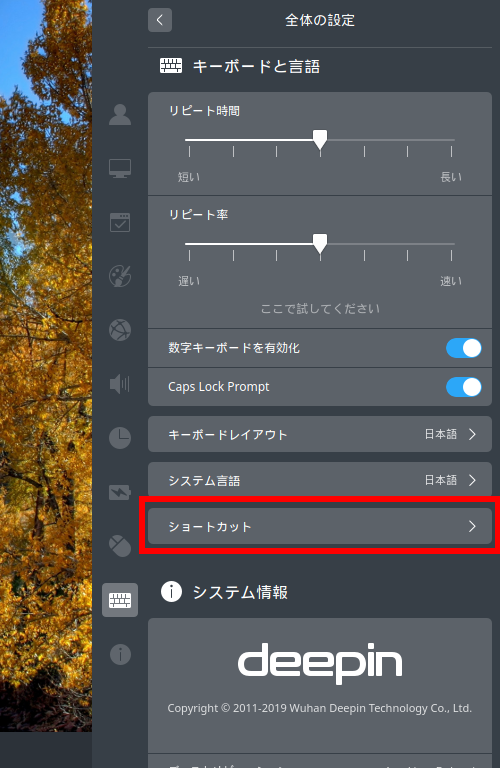Viewport: 500px width, 768px height.
Task: Click the リピート時間 label
Action: pos(204,111)
